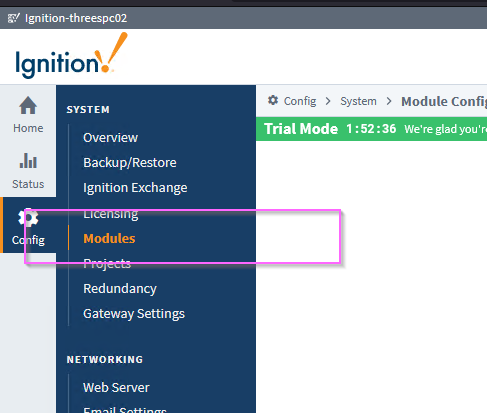Select the Modules menu item

(x=109, y=239)
